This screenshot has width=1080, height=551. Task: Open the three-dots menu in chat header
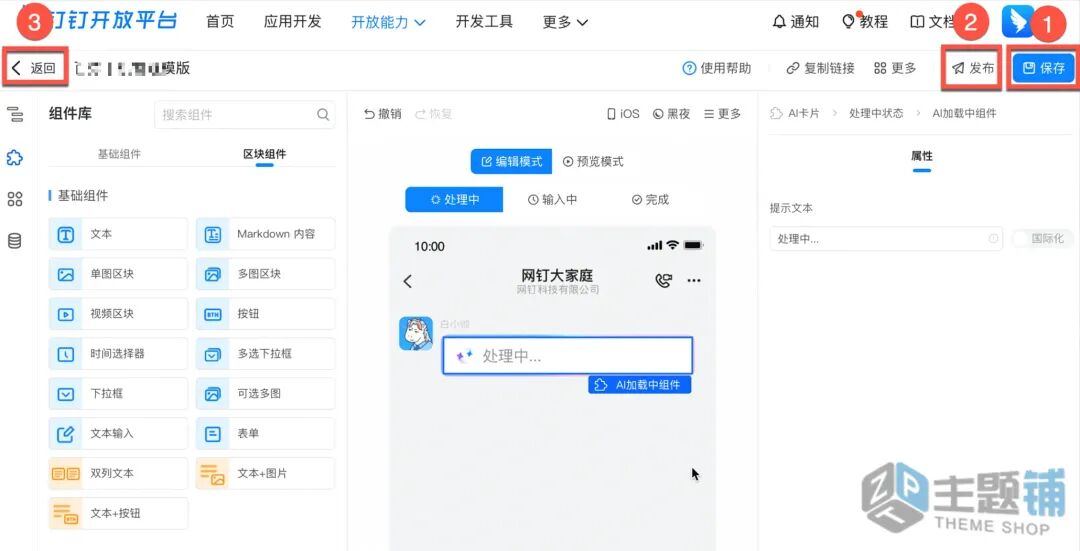tap(694, 280)
